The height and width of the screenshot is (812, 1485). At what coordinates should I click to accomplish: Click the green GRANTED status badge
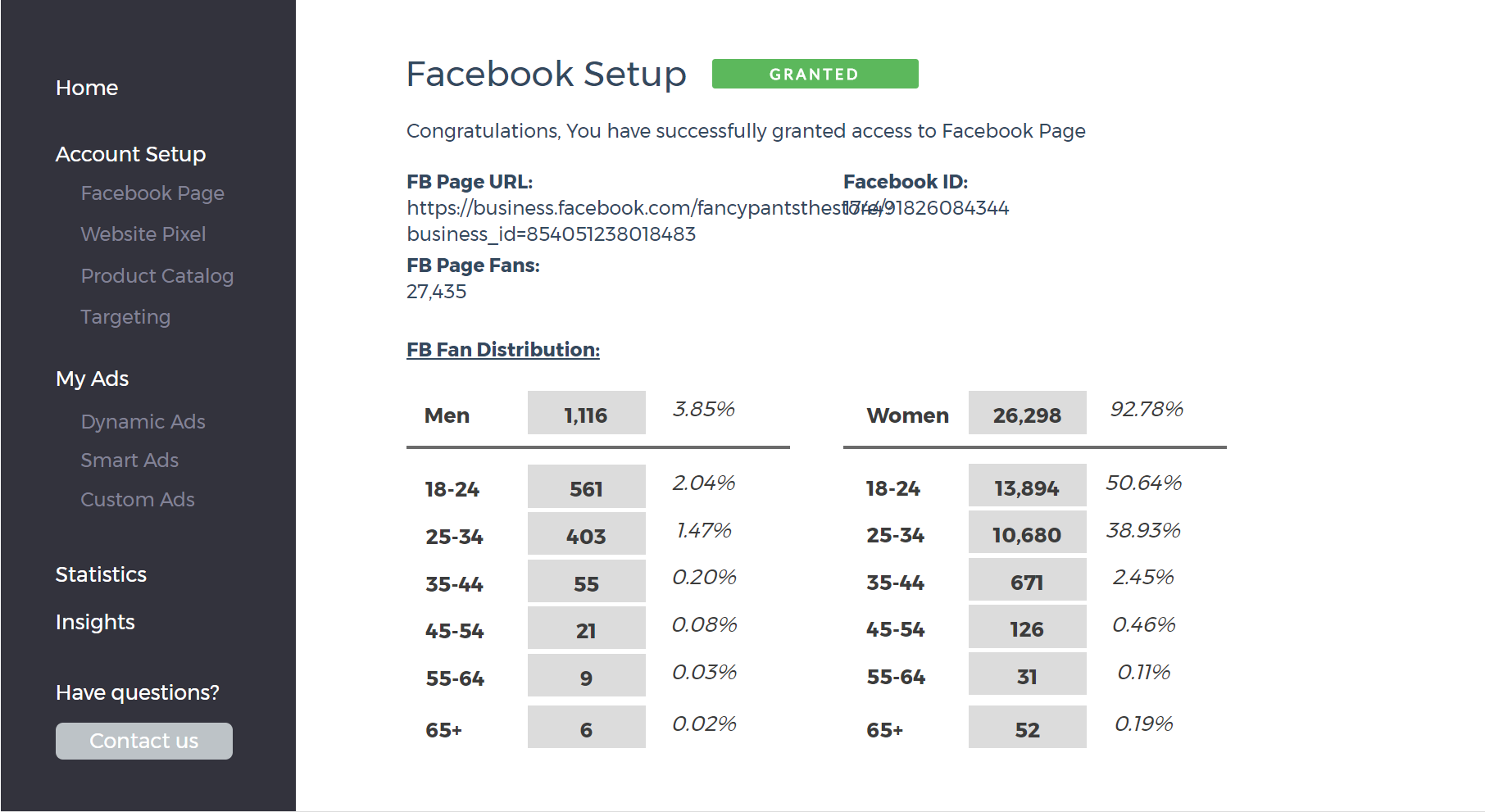pyautogui.click(x=815, y=74)
